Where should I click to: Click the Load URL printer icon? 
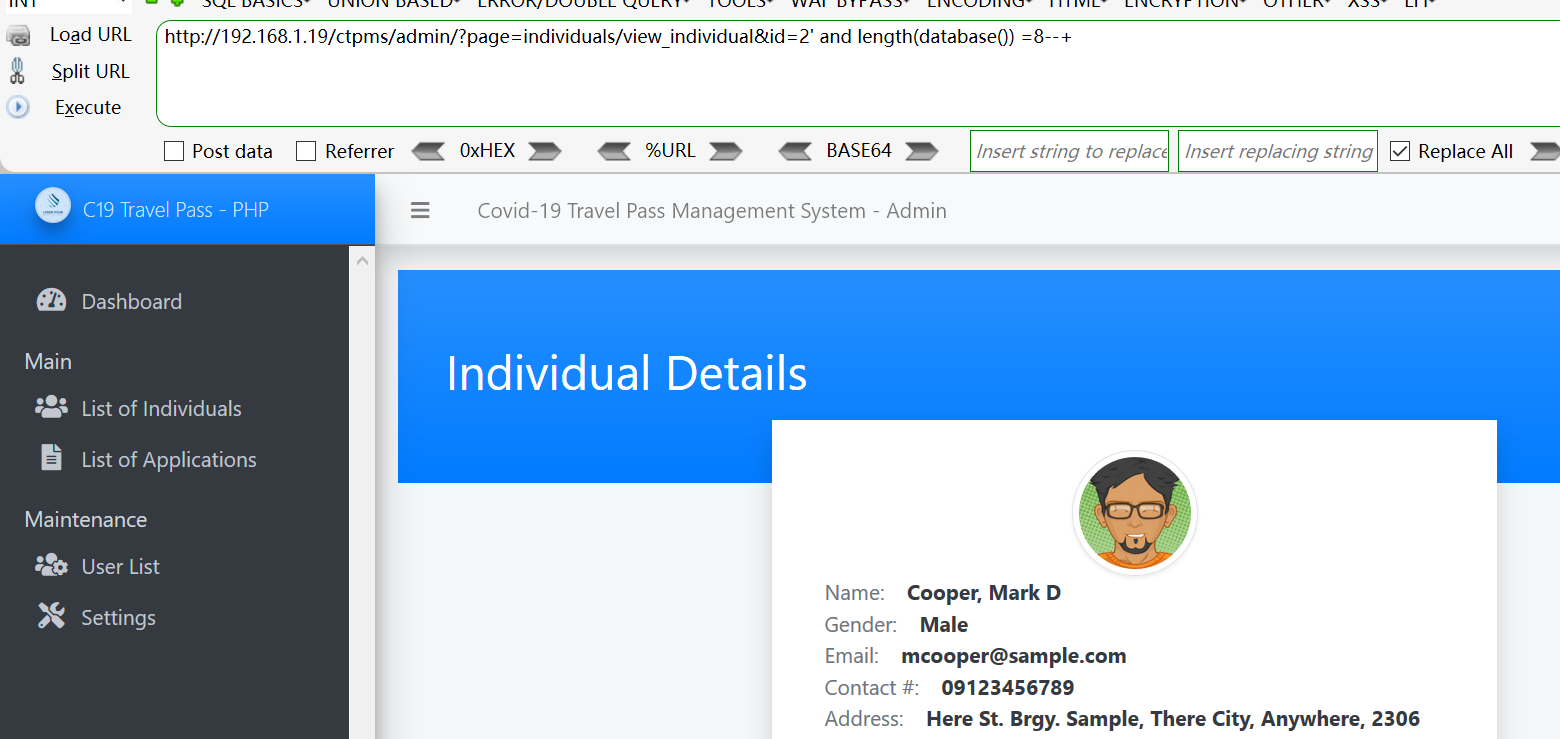(x=18, y=36)
